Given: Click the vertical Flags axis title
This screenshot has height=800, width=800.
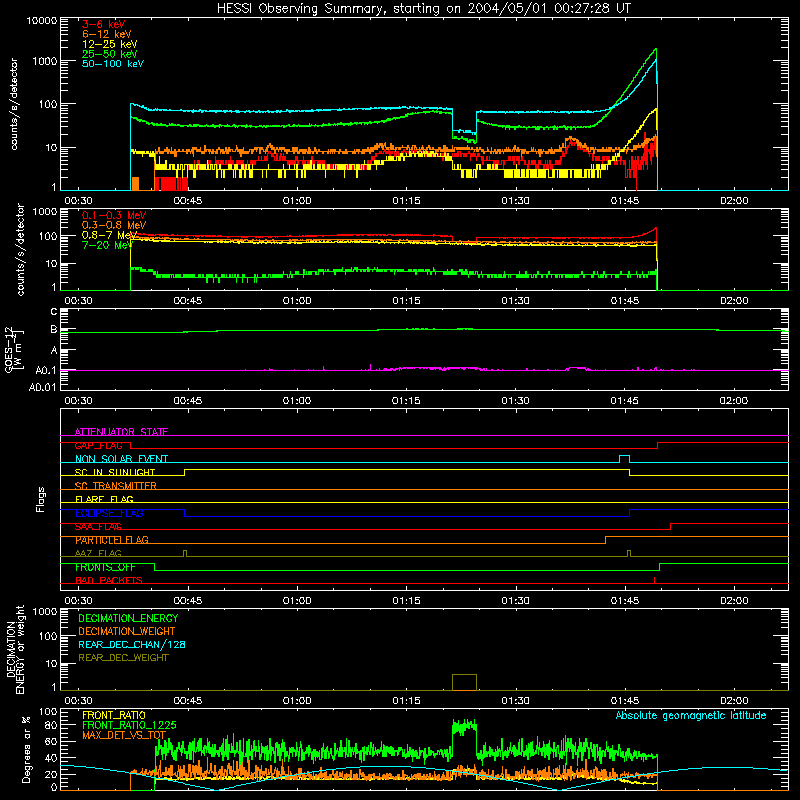Looking at the screenshot, I should (40, 500).
